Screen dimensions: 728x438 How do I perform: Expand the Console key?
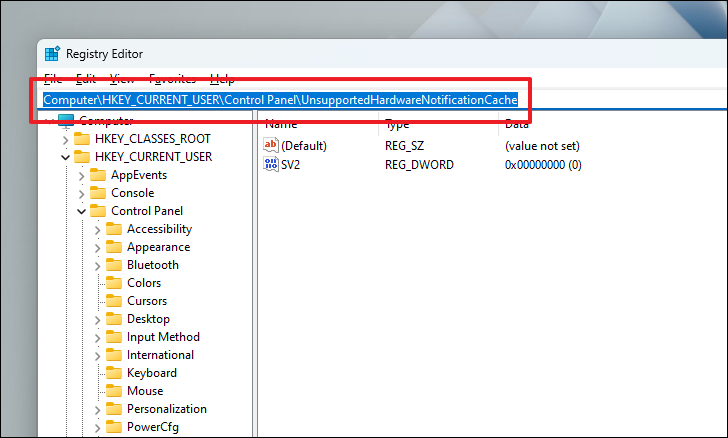point(81,193)
